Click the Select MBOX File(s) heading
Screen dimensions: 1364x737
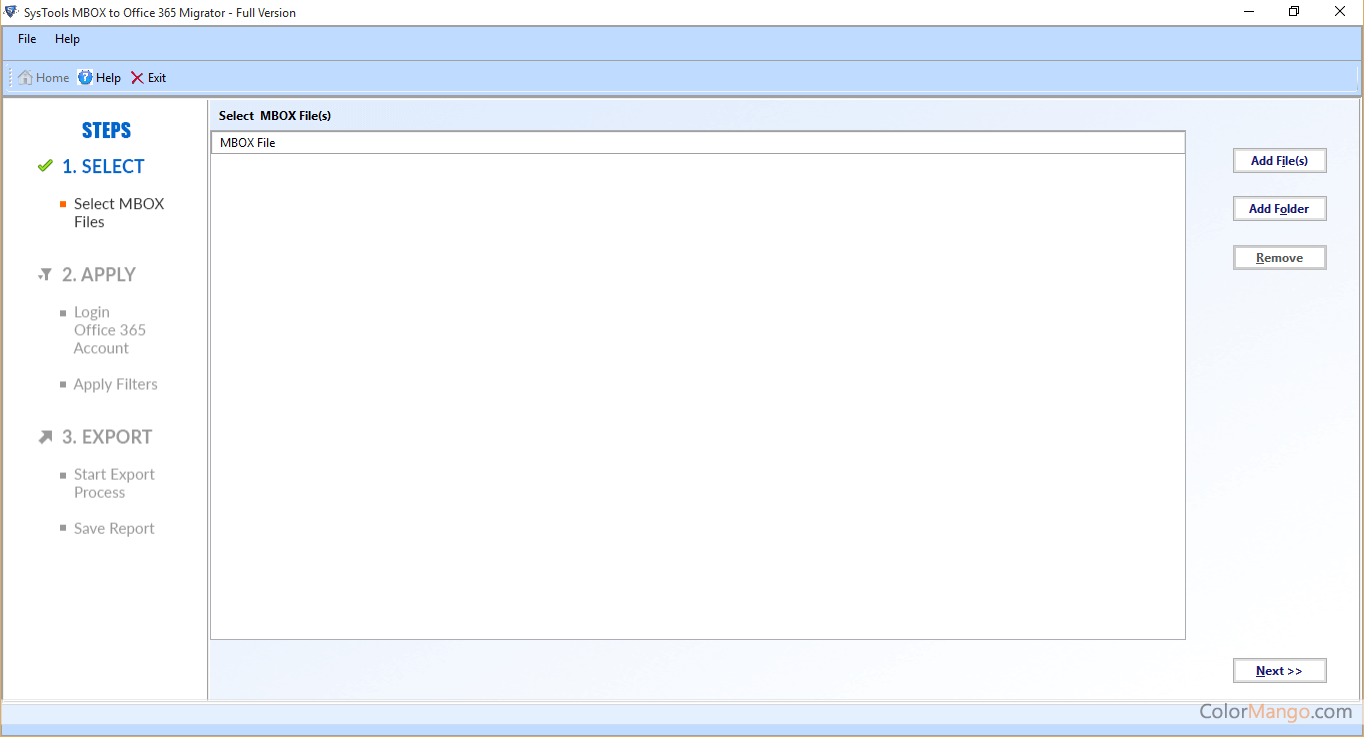[275, 115]
